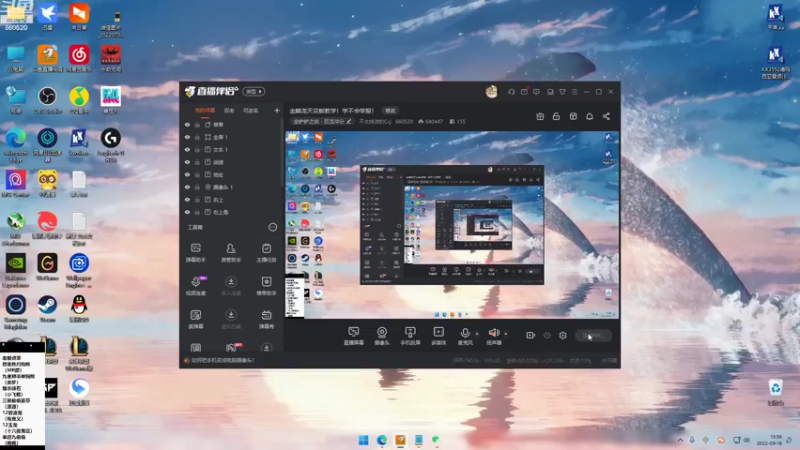The width and height of the screenshot is (800, 450).
Task: Open the 视频连麦 tool with the new badge
Action: pyautogui.click(x=195, y=286)
